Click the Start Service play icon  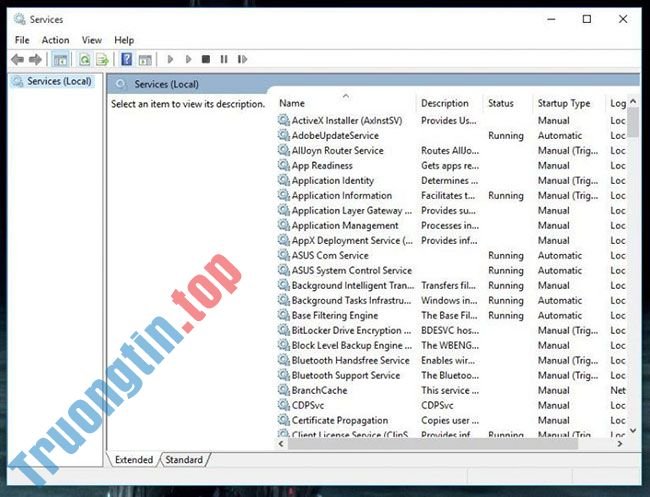tap(170, 59)
